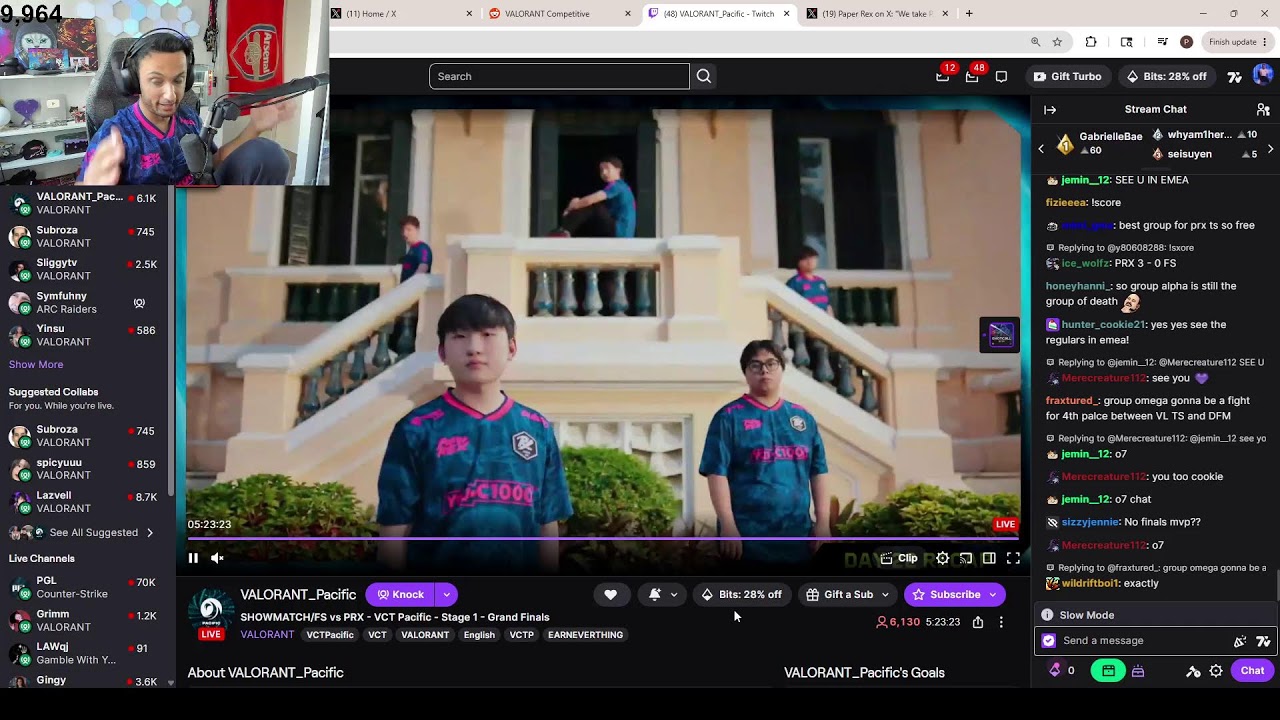Collapse the Stream Chat panel arrow
Image resolution: width=1280 pixels, height=720 pixels.
point(1050,109)
